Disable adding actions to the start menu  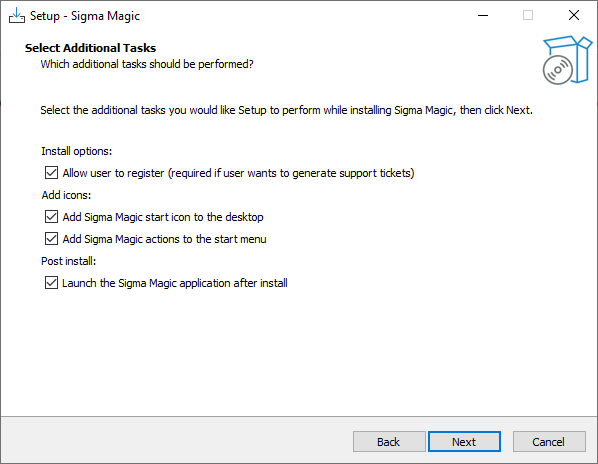point(51,239)
